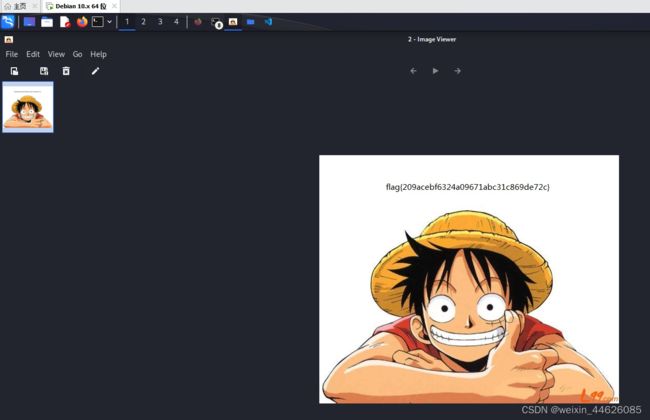Switch to workspace 1
Screen dimensions: 650x420
[x=127, y=22]
